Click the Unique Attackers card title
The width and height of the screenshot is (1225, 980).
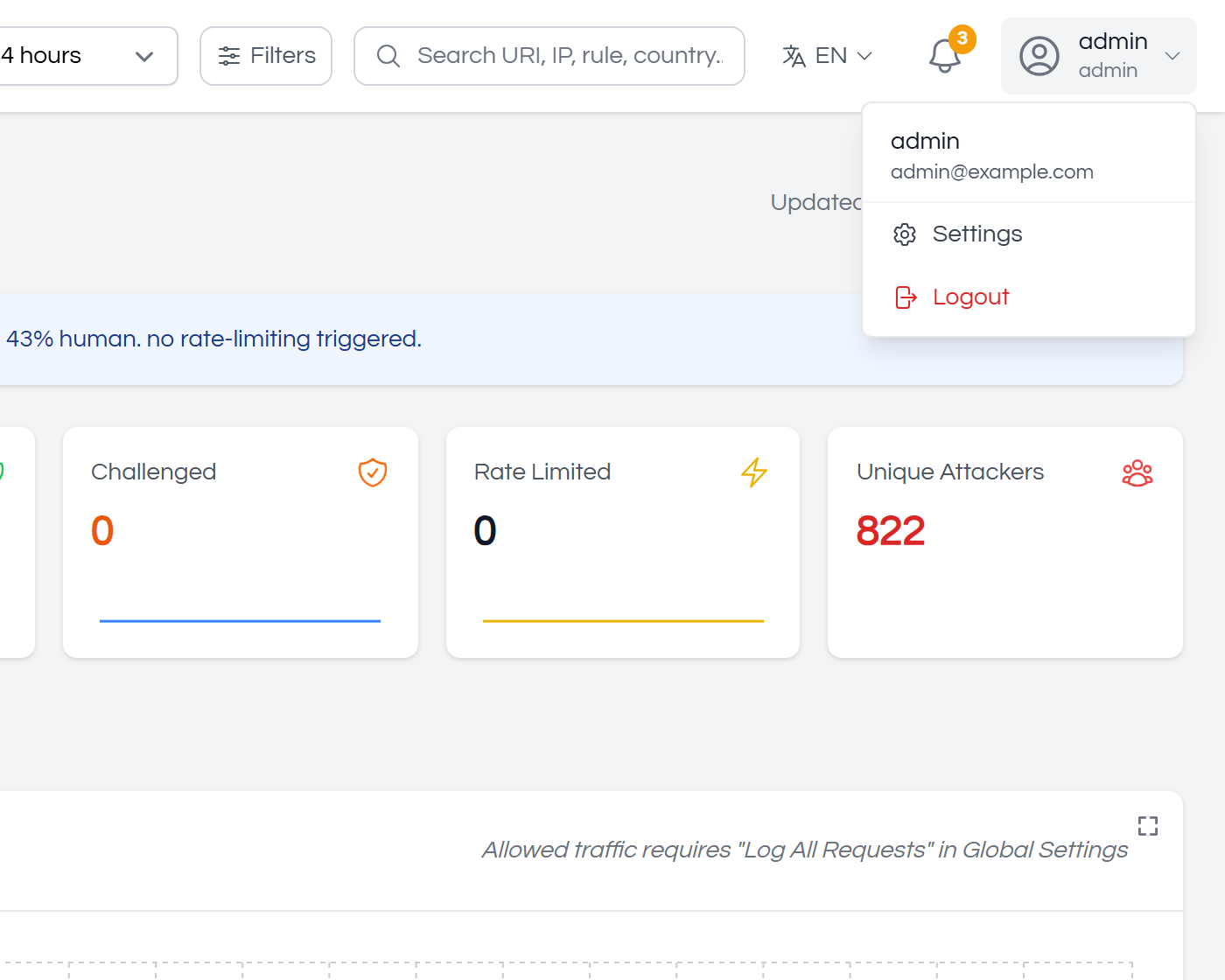tap(950, 472)
